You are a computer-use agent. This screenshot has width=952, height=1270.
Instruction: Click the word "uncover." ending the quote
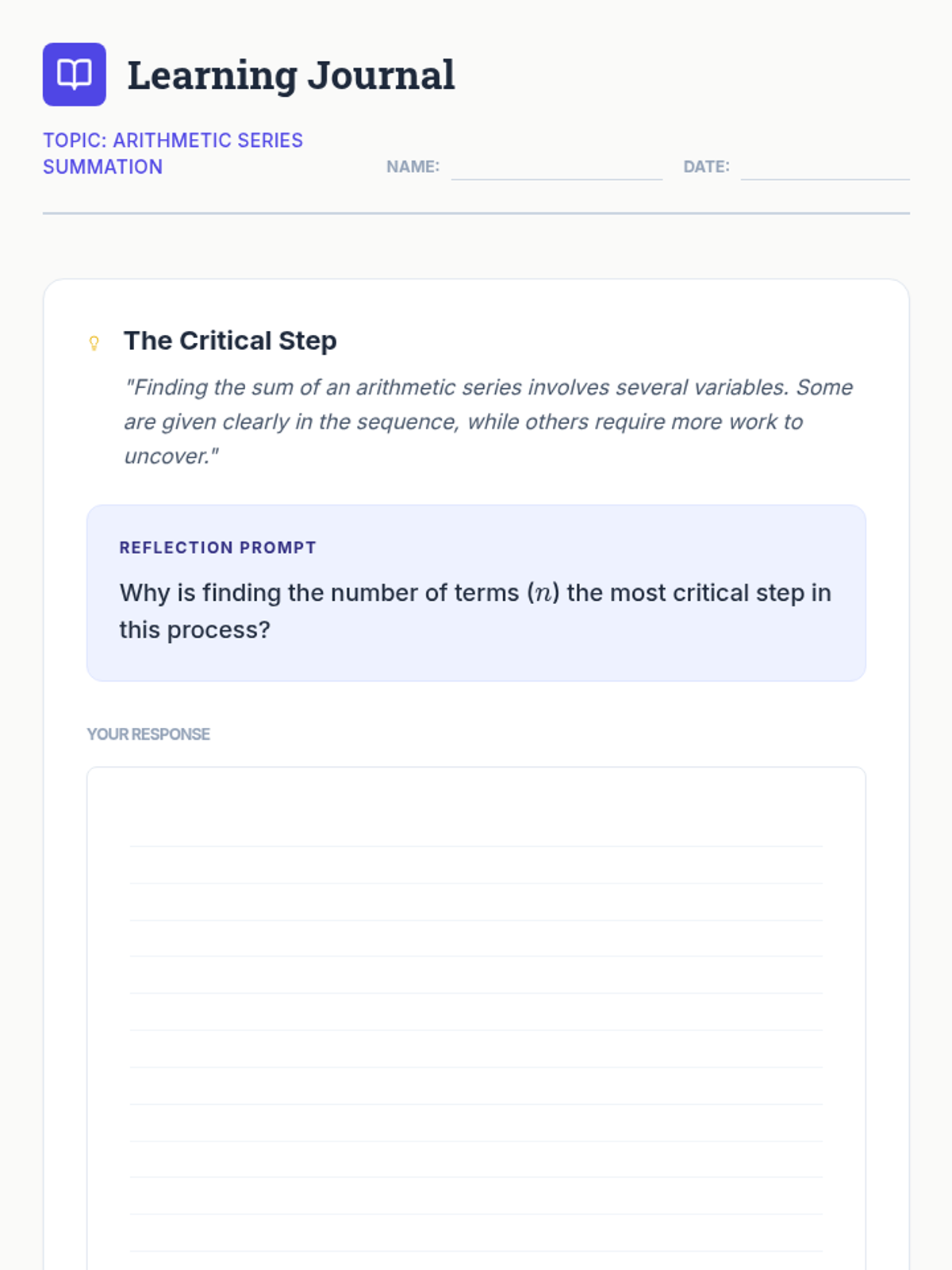[171, 456]
